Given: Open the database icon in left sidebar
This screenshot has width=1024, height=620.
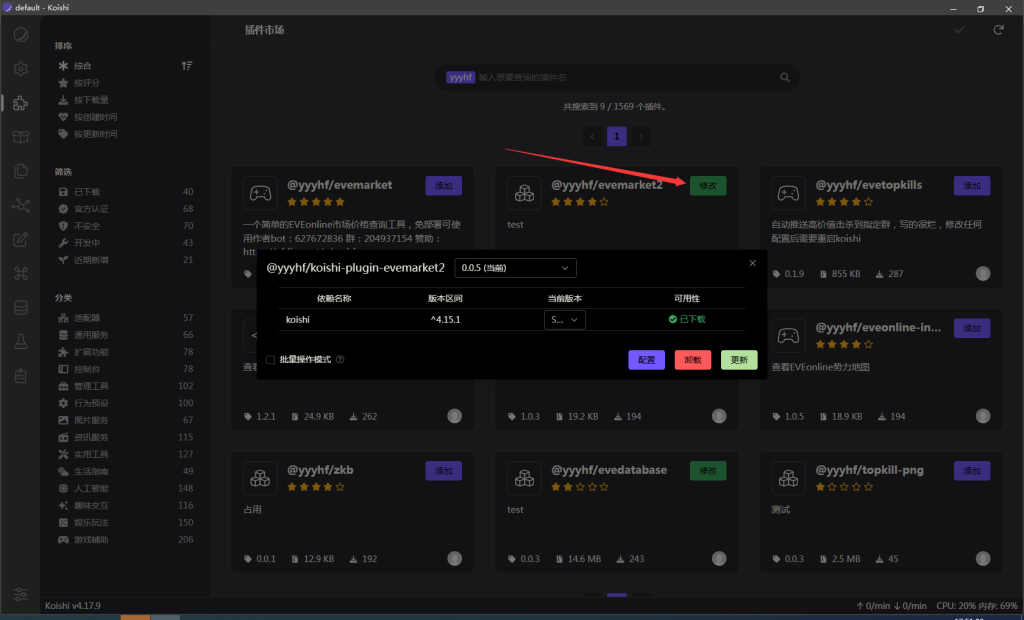Looking at the screenshot, I should coord(20,307).
